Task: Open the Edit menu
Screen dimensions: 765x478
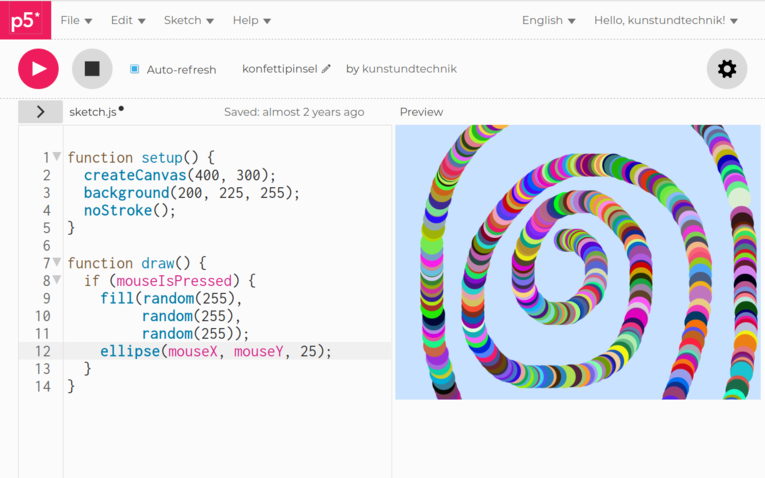Action: (128, 20)
